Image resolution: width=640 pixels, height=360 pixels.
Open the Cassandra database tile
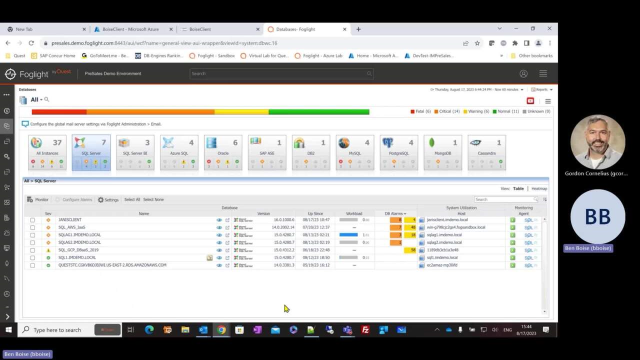point(487,153)
